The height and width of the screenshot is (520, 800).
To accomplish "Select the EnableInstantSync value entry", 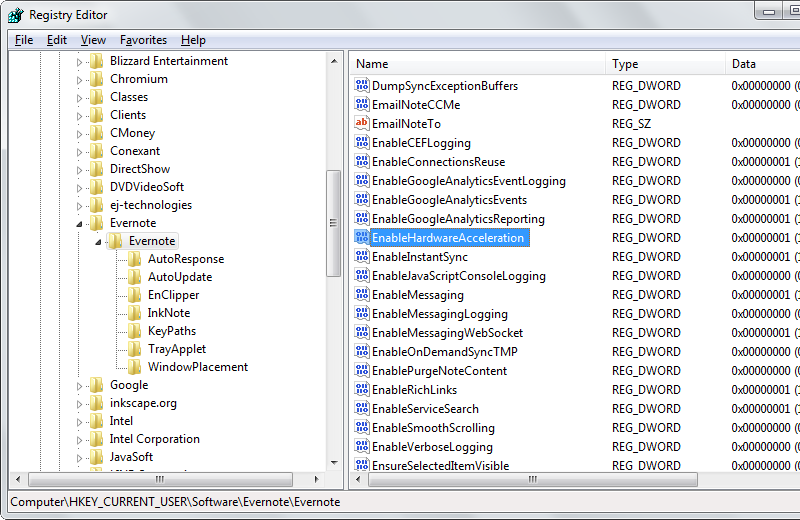I will tap(419, 257).
